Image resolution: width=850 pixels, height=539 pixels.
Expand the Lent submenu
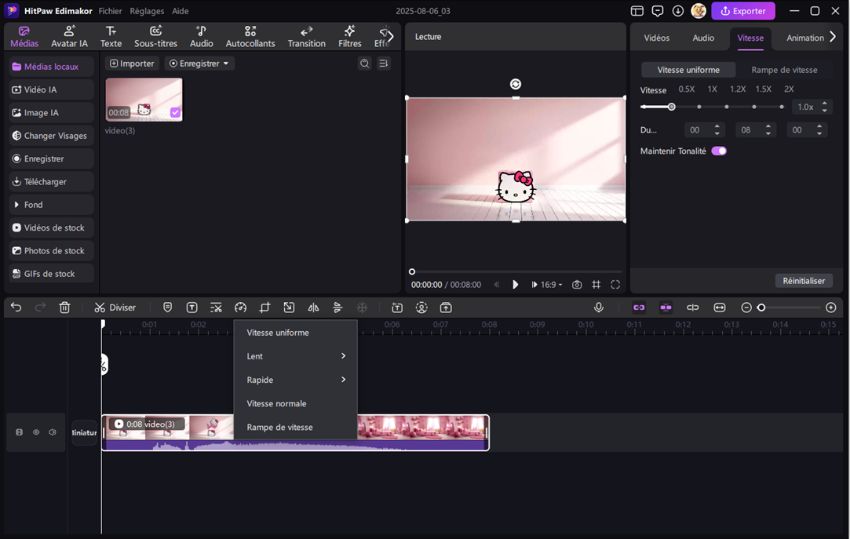[x=295, y=356]
